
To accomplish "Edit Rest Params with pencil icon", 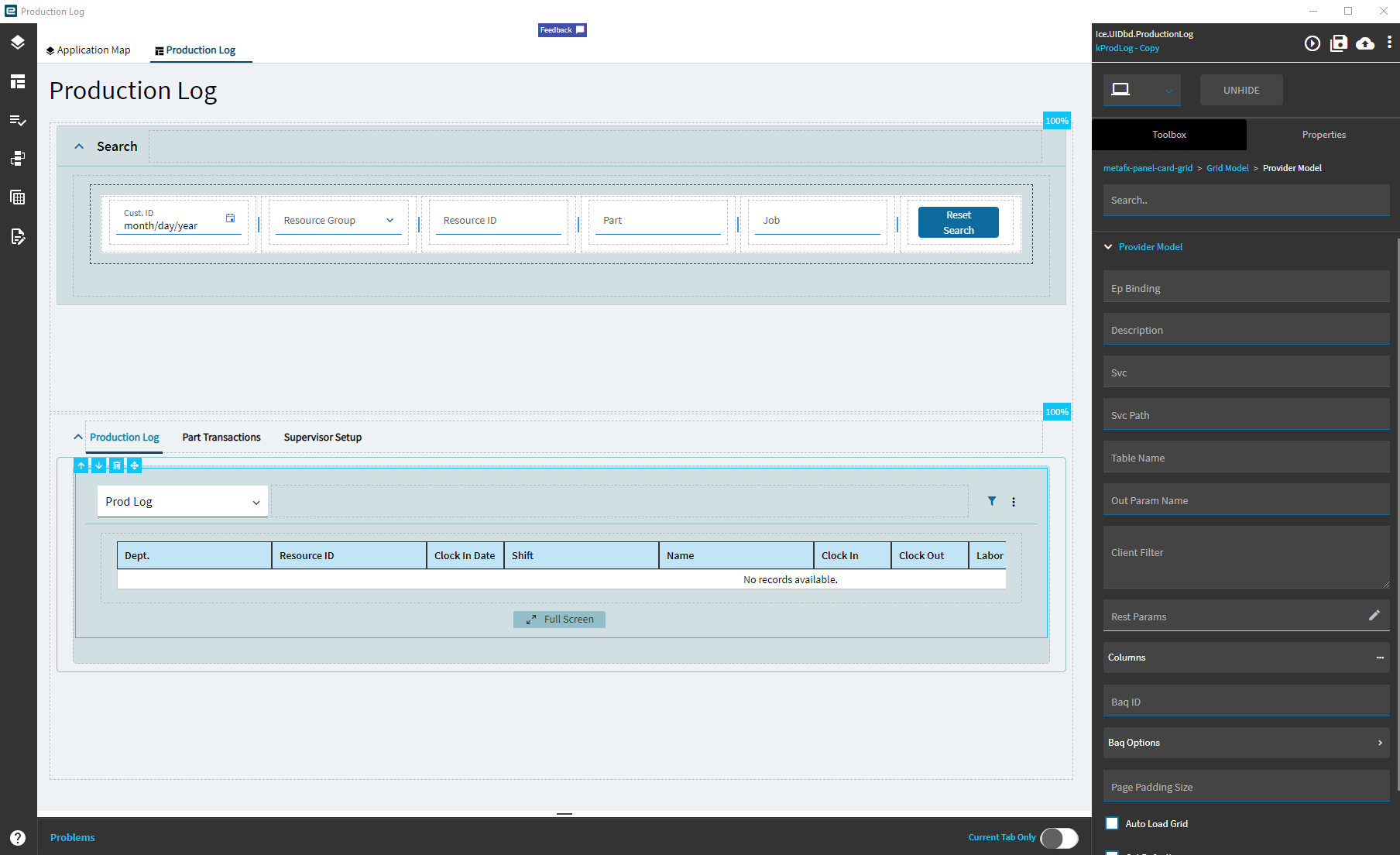I will (x=1374, y=615).
